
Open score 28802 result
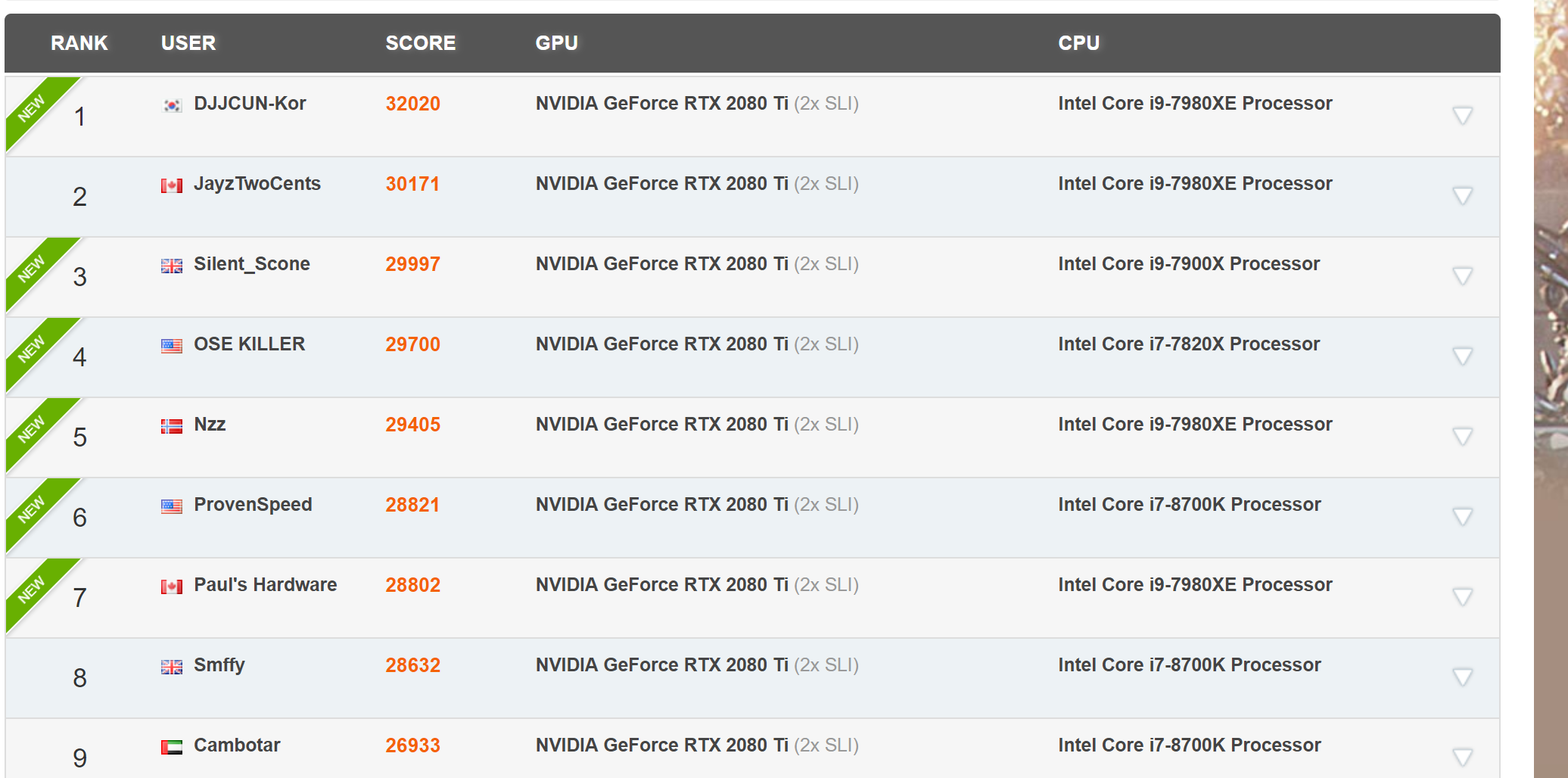click(413, 585)
